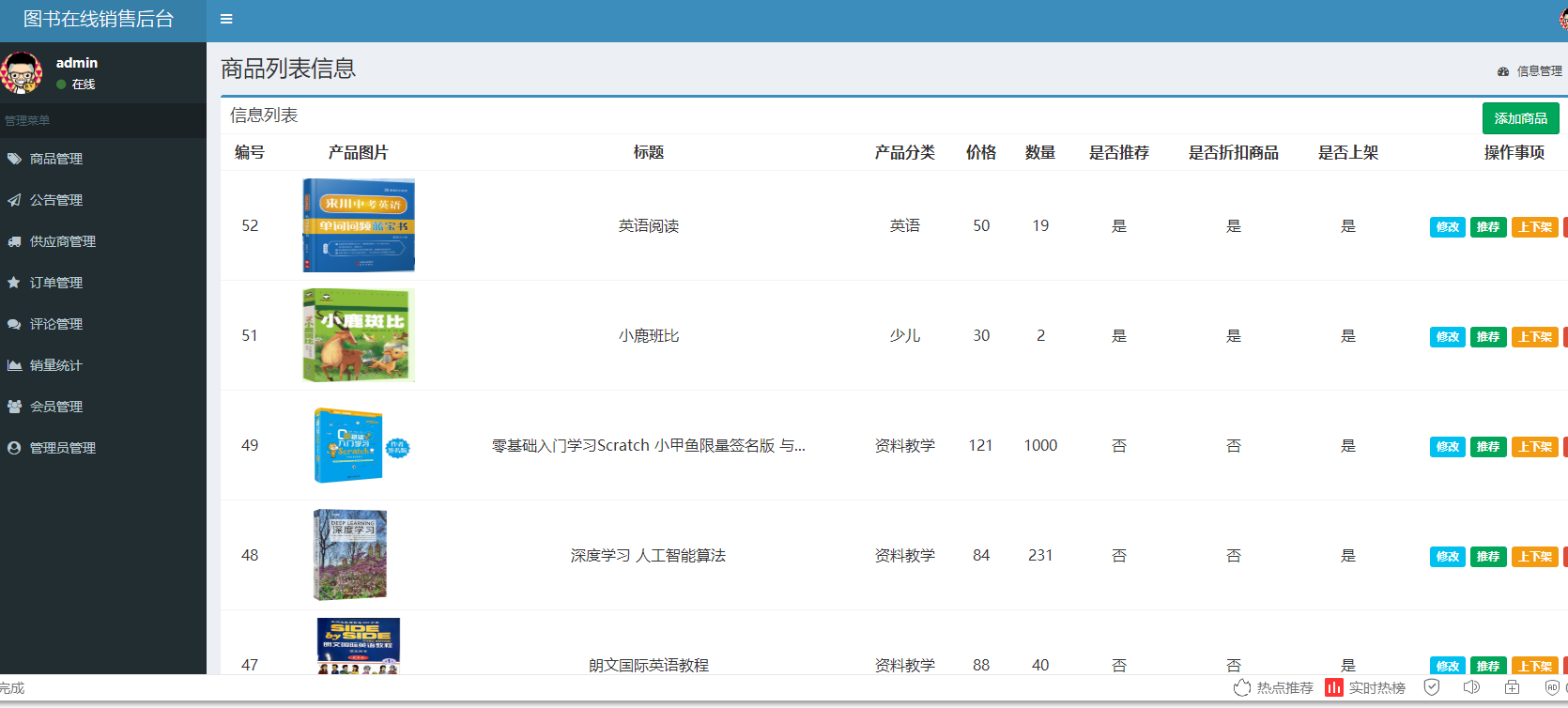Click the shield checkmark icon in the status bar
The image size is (1568, 708).
(x=1432, y=687)
